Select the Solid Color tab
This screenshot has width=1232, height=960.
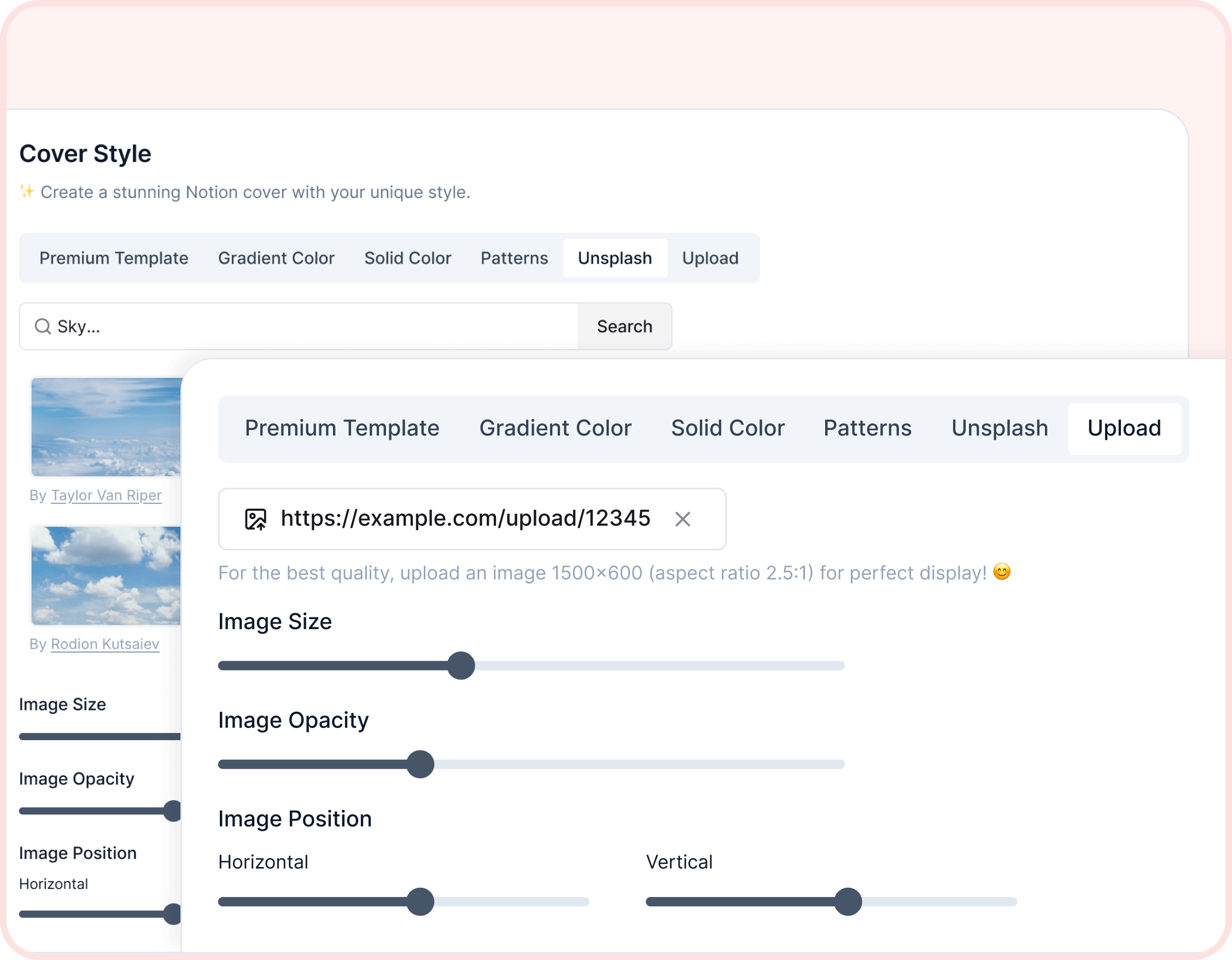click(x=728, y=428)
